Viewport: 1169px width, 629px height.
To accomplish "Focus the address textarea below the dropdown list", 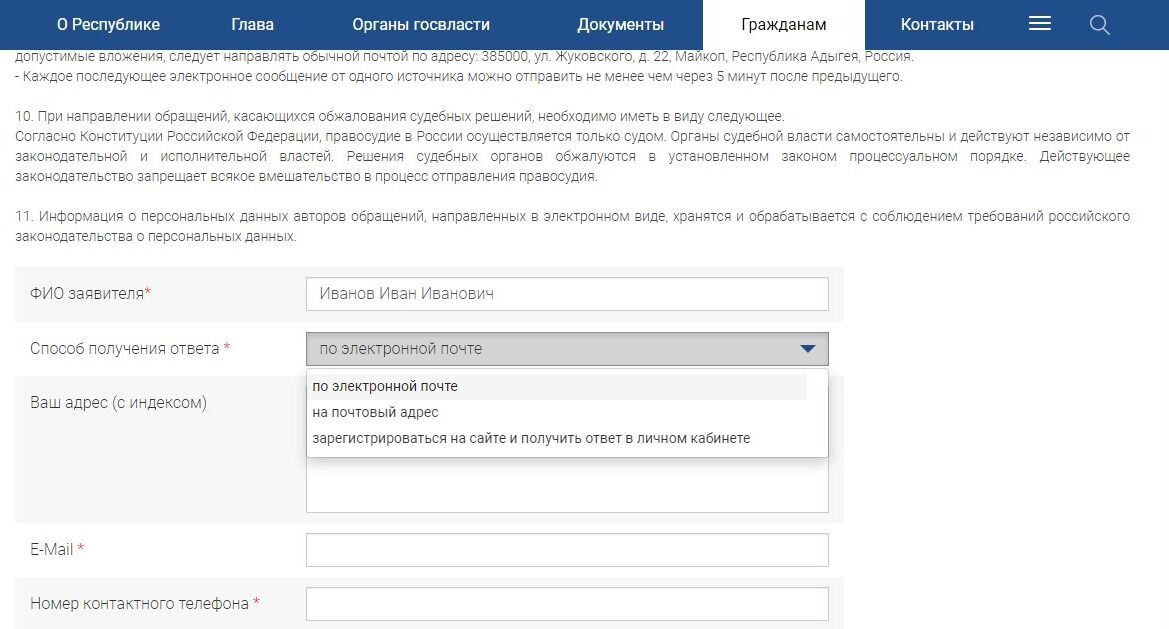I will pyautogui.click(x=567, y=484).
